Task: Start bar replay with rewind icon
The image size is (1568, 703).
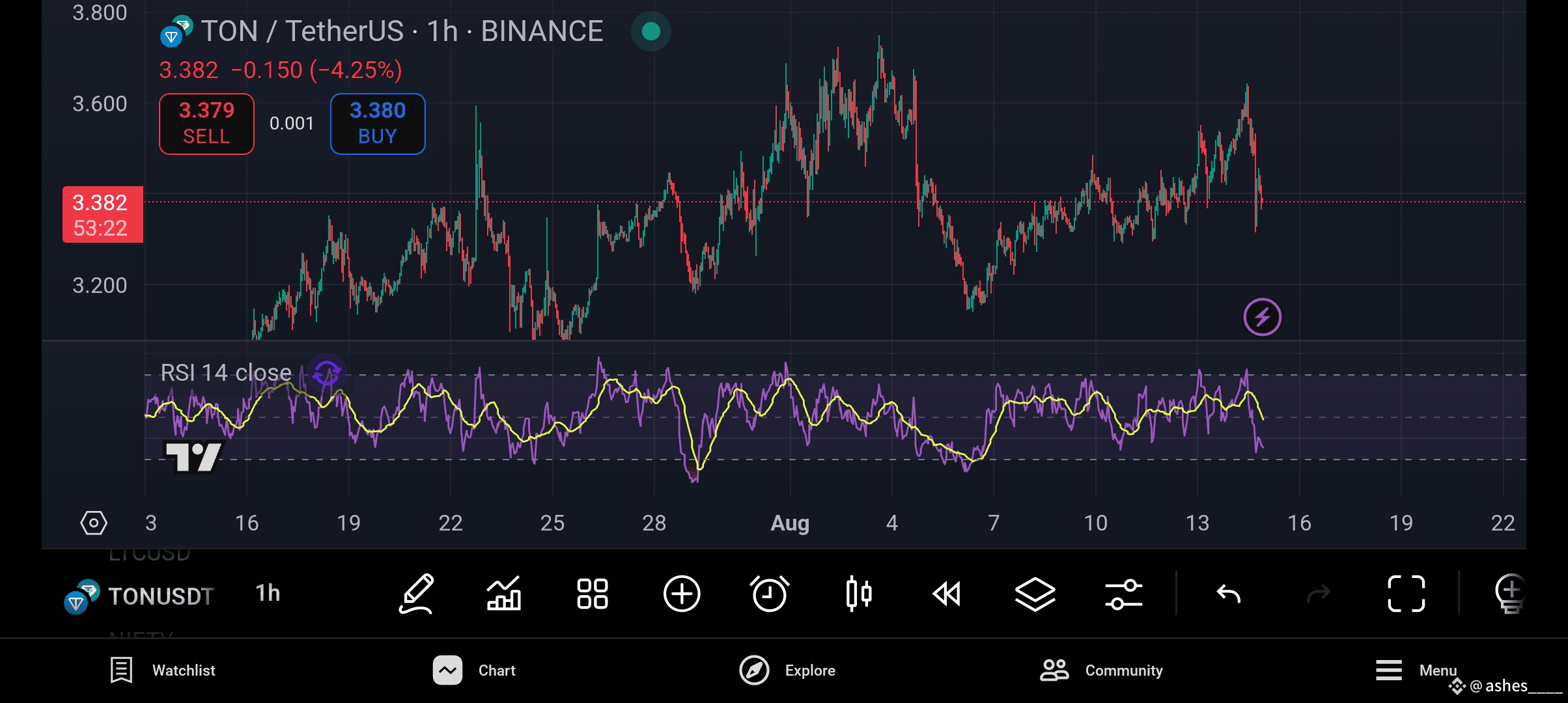Action: 947,594
